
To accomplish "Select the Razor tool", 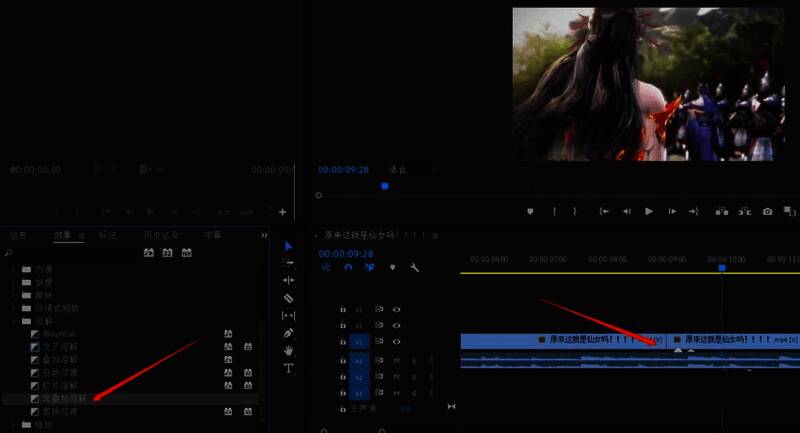I will 289,298.
